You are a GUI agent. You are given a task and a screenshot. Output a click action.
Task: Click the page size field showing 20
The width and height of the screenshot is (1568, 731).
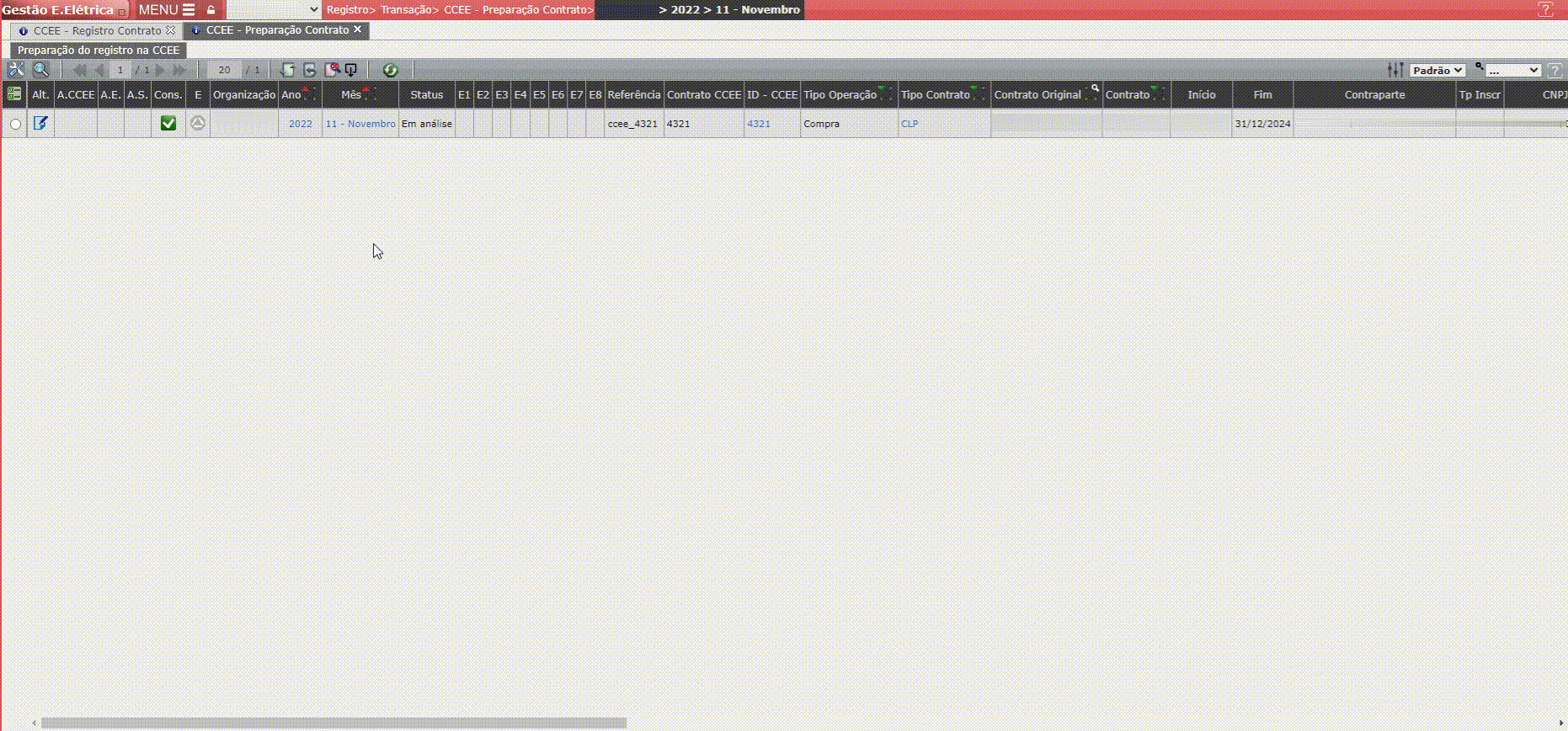pyautogui.click(x=224, y=70)
